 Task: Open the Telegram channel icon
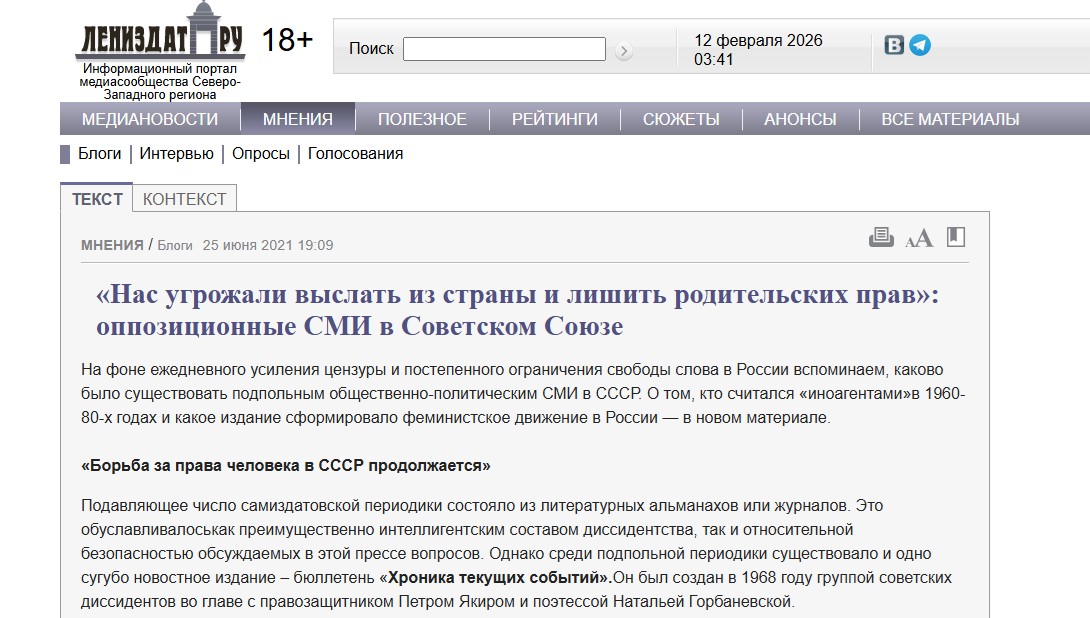pyautogui.click(x=919, y=45)
